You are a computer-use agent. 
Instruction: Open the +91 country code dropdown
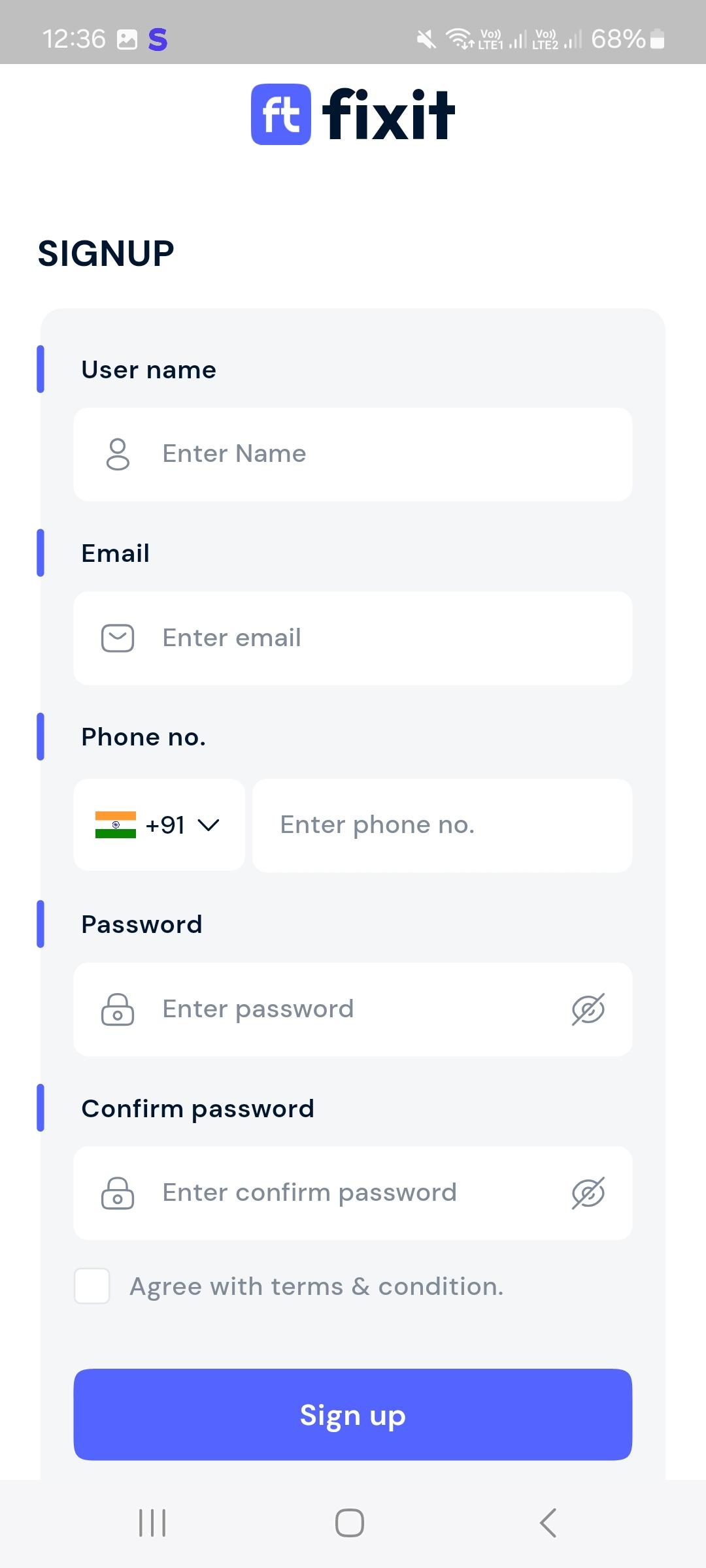click(x=165, y=825)
